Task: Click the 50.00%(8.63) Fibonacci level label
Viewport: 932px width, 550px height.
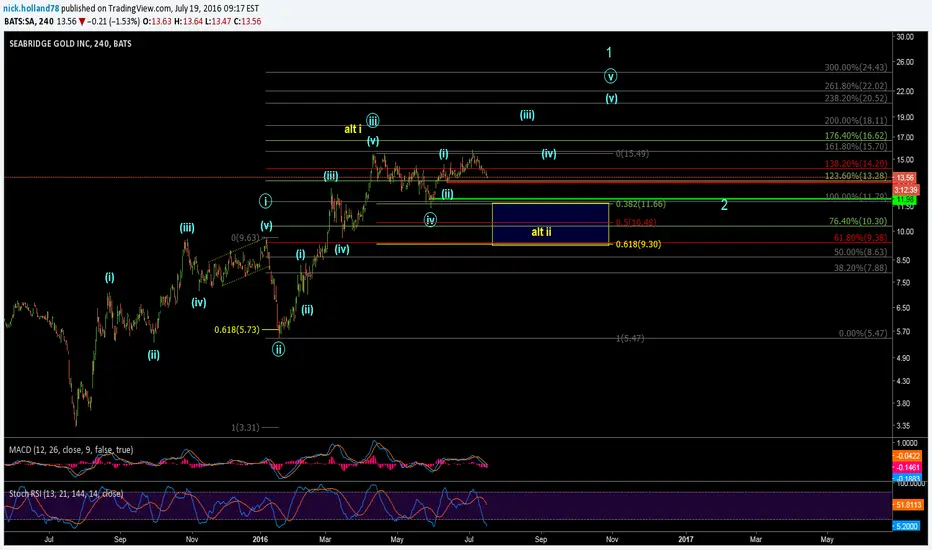Action: pos(860,252)
